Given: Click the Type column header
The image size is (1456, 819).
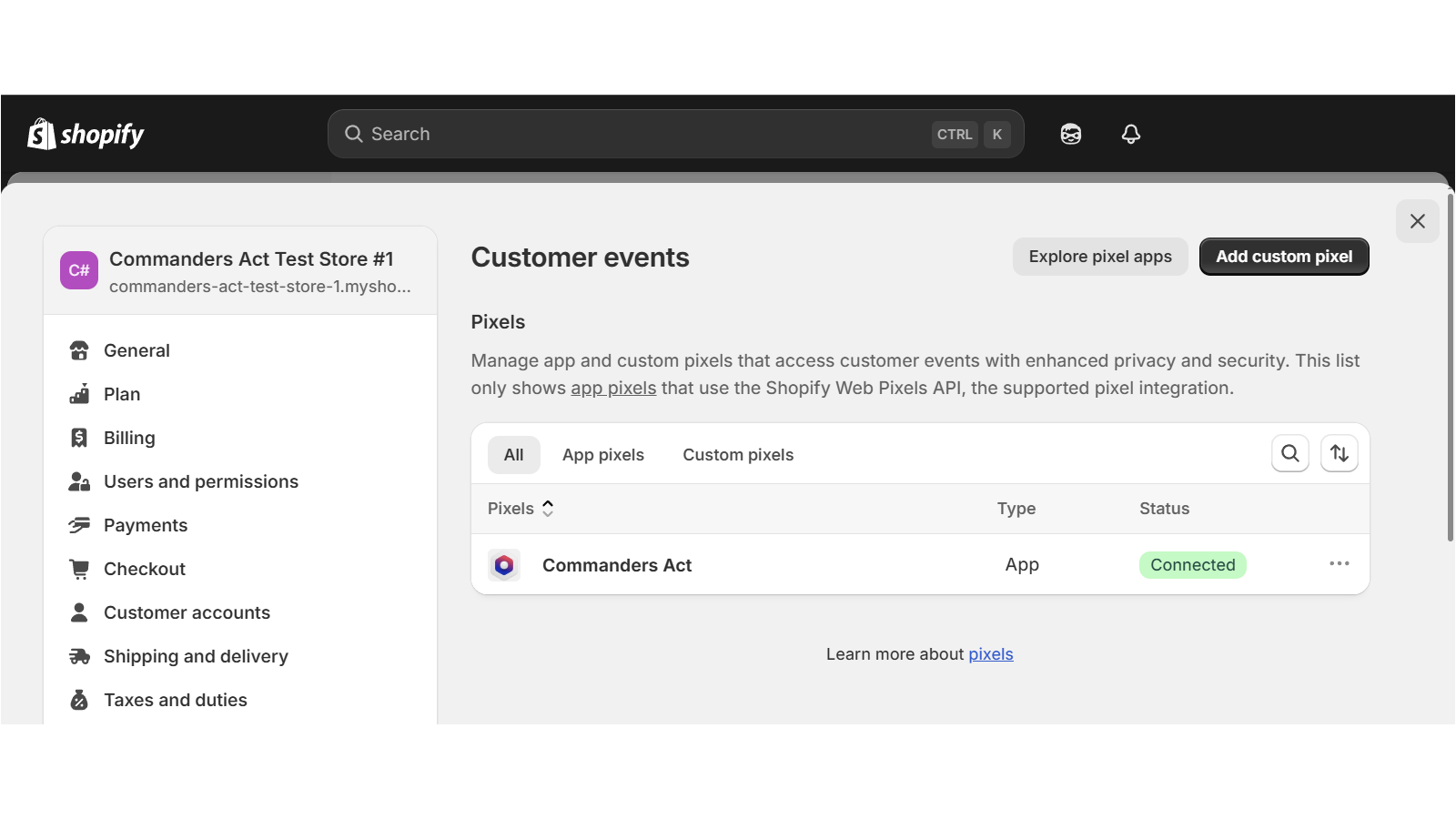Looking at the screenshot, I should click(1016, 509).
